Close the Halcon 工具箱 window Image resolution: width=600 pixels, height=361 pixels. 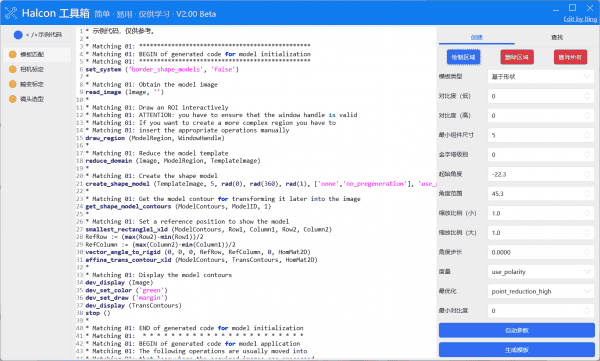click(590, 8)
